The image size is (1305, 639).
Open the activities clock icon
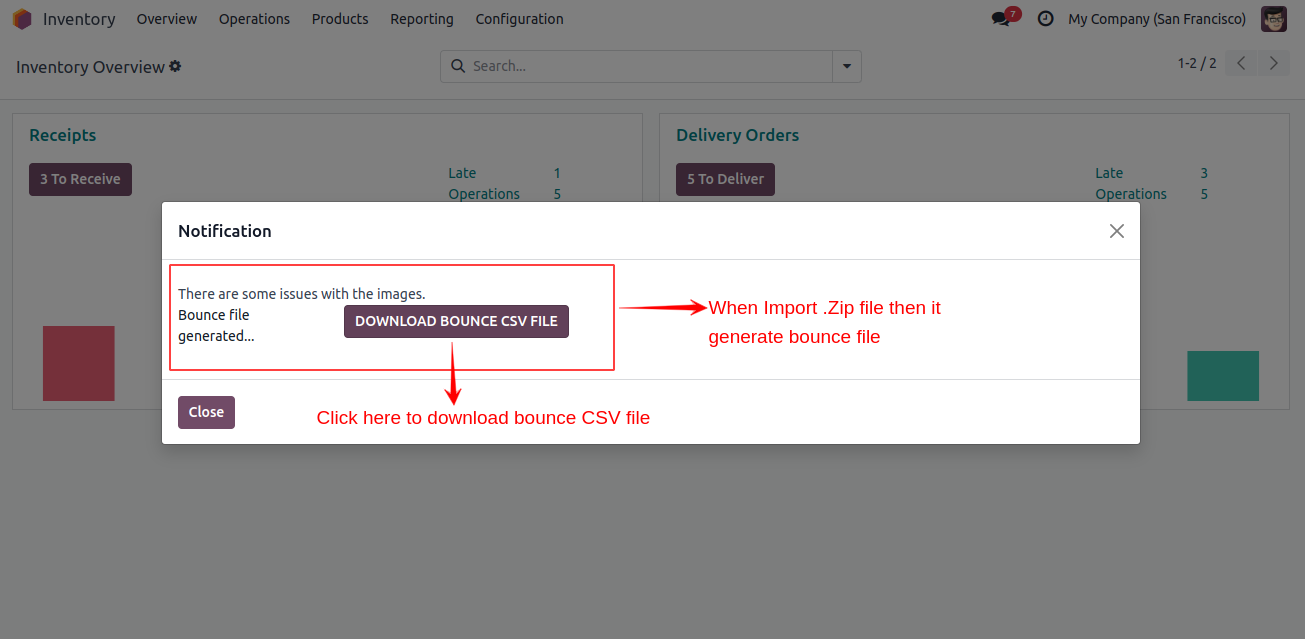point(1045,19)
